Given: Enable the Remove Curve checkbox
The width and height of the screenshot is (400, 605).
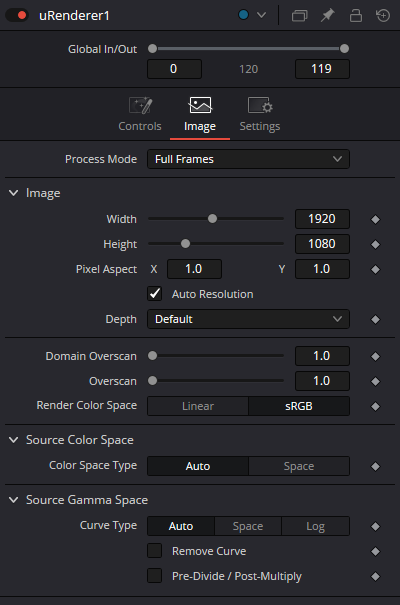Looking at the screenshot, I should (x=155, y=551).
